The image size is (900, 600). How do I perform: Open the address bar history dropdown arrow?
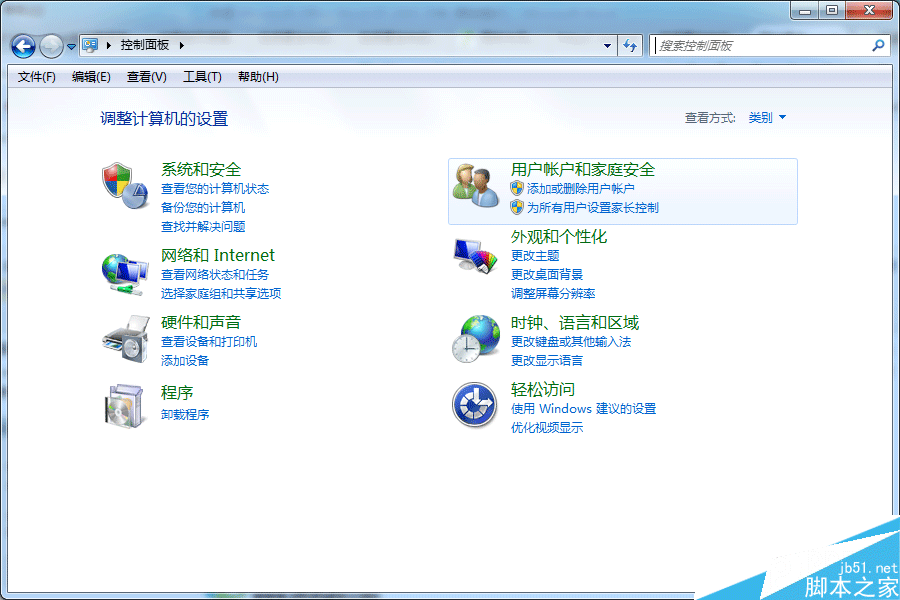tap(607, 46)
